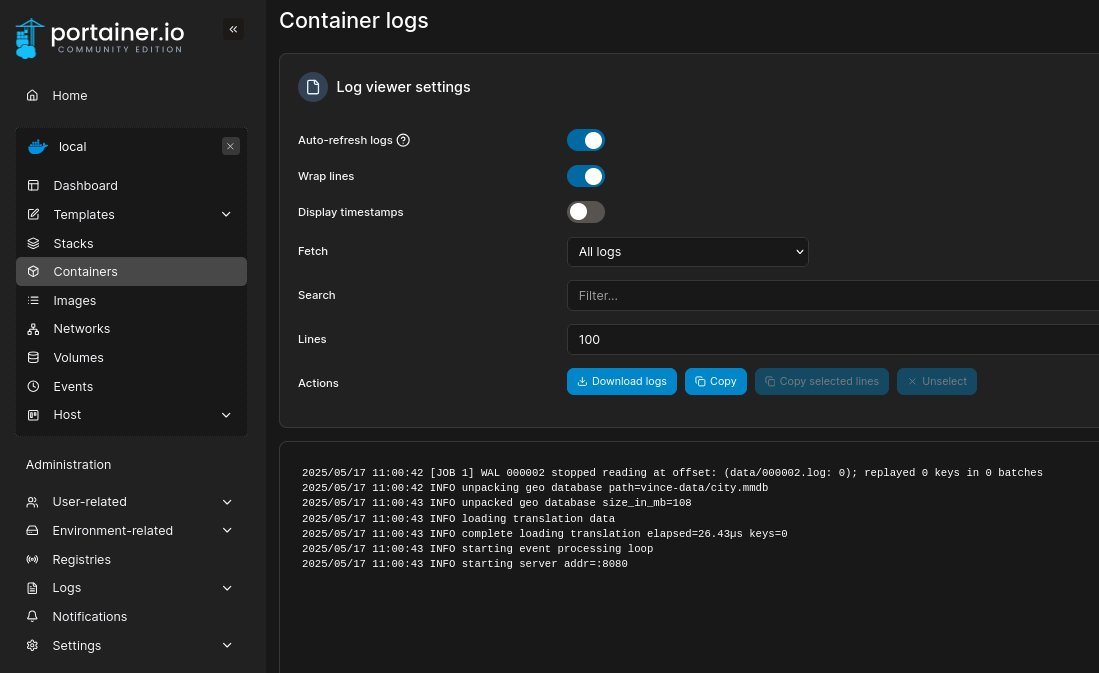Select the 'WAL 000002 stopped reading' log line
The height and width of the screenshot is (673, 1099).
coord(672,473)
